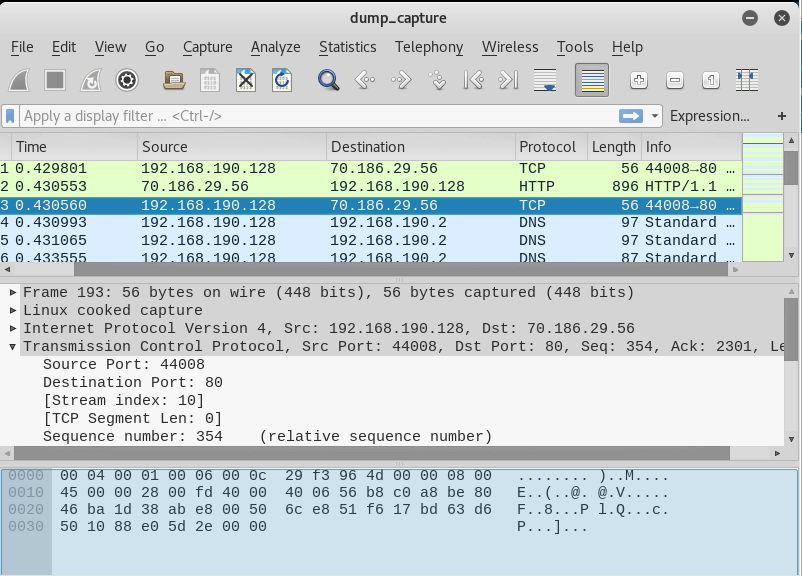Select the HTTP packet in row 2
This screenshot has width=802, height=576.
click(300, 187)
